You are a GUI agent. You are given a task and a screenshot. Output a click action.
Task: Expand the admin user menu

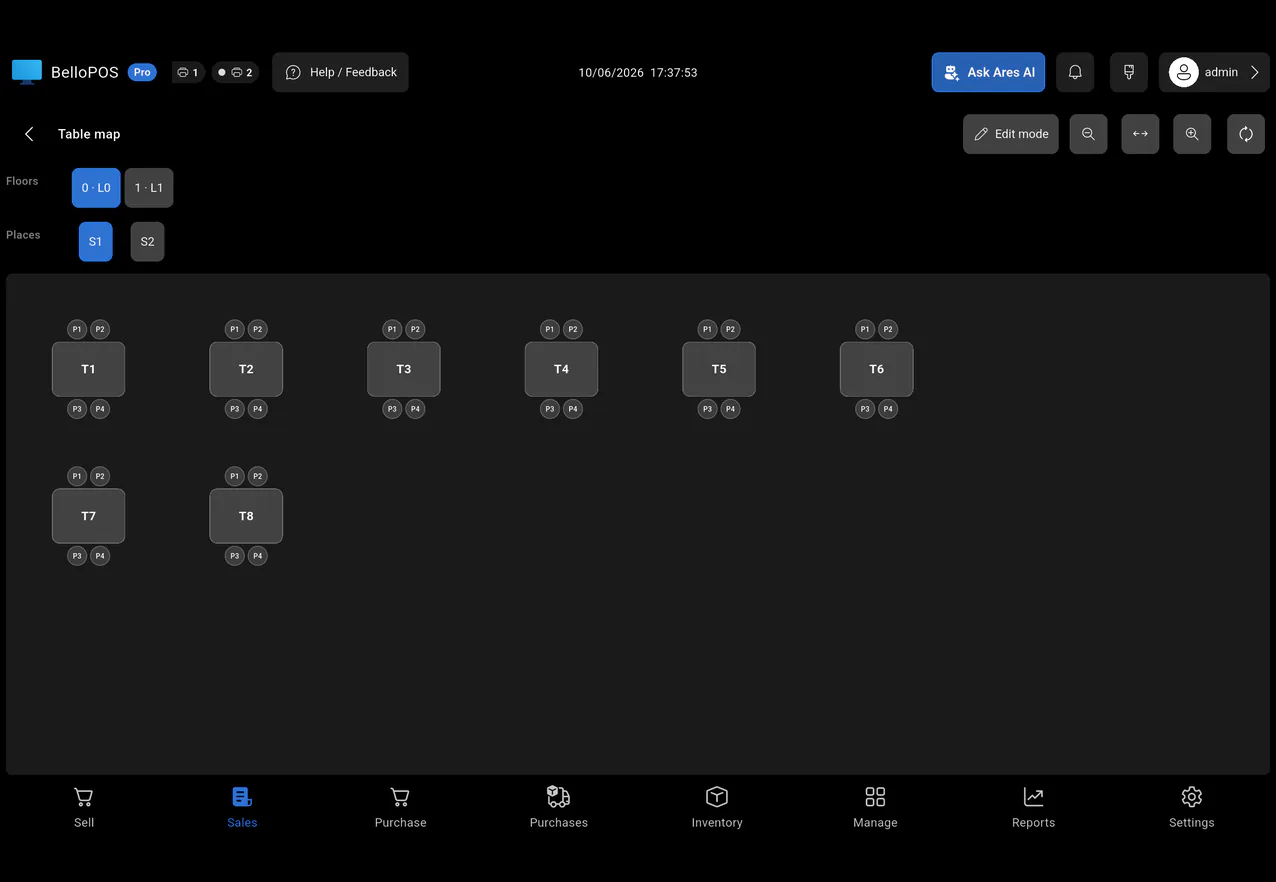click(x=1214, y=72)
